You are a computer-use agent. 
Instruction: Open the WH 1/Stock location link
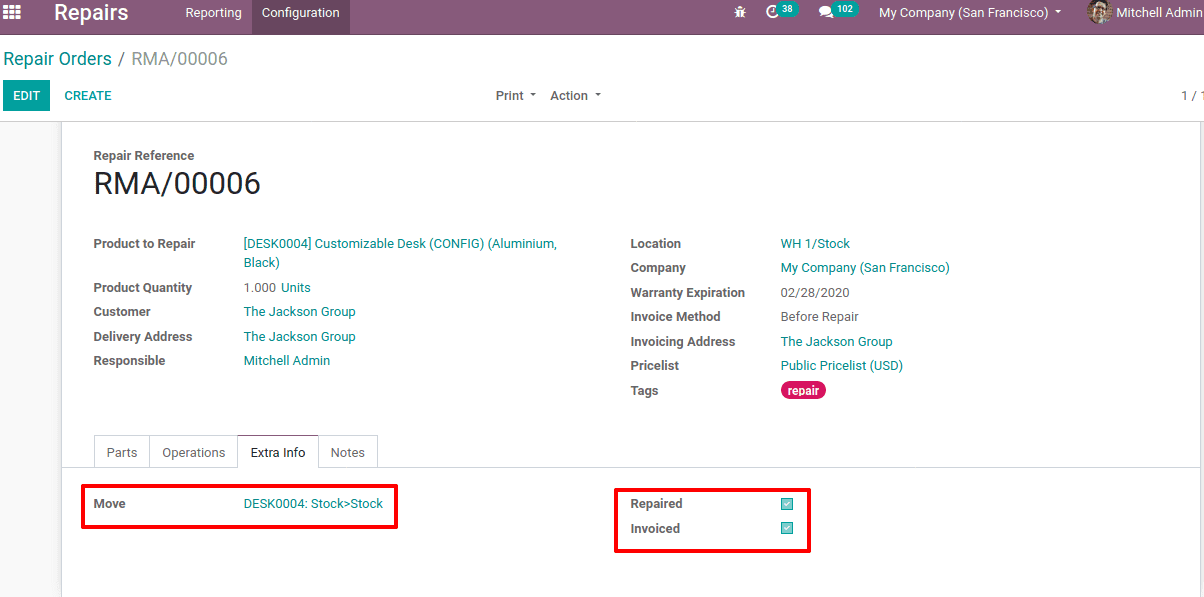[x=815, y=244]
